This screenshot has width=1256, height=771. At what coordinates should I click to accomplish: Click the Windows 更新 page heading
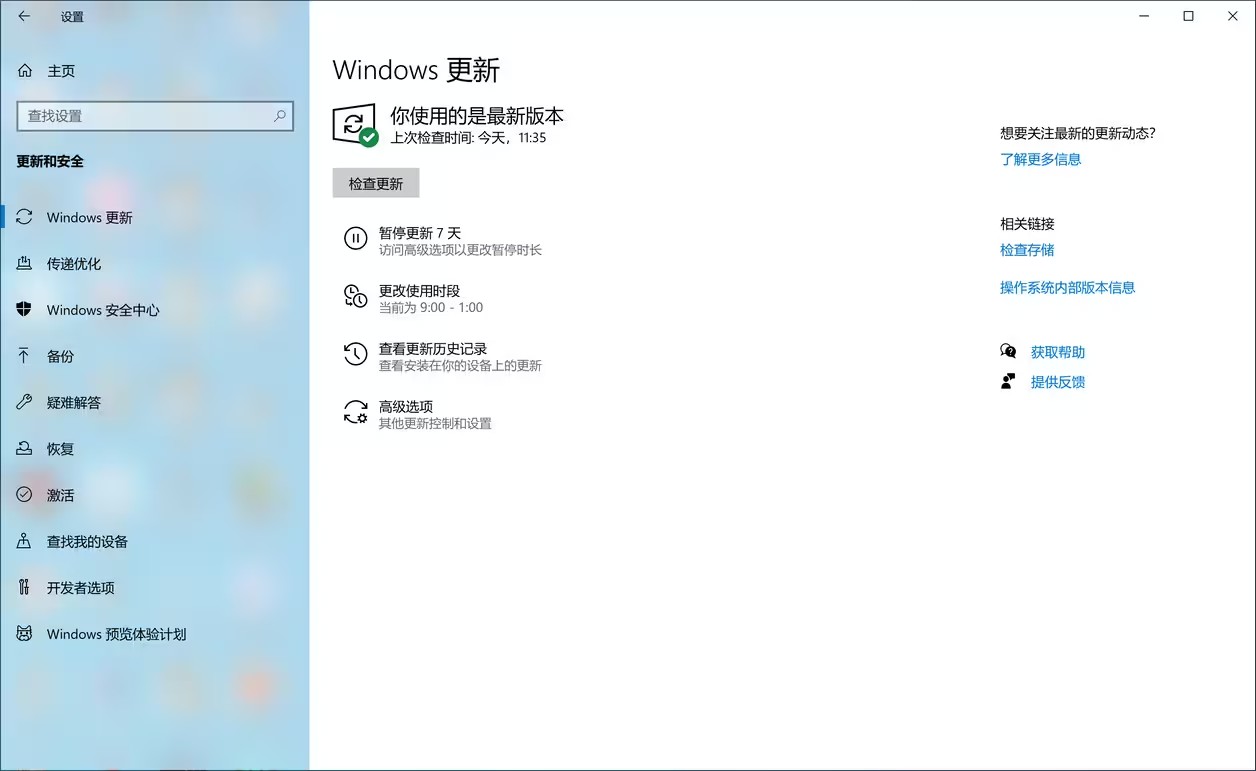(x=416, y=70)
